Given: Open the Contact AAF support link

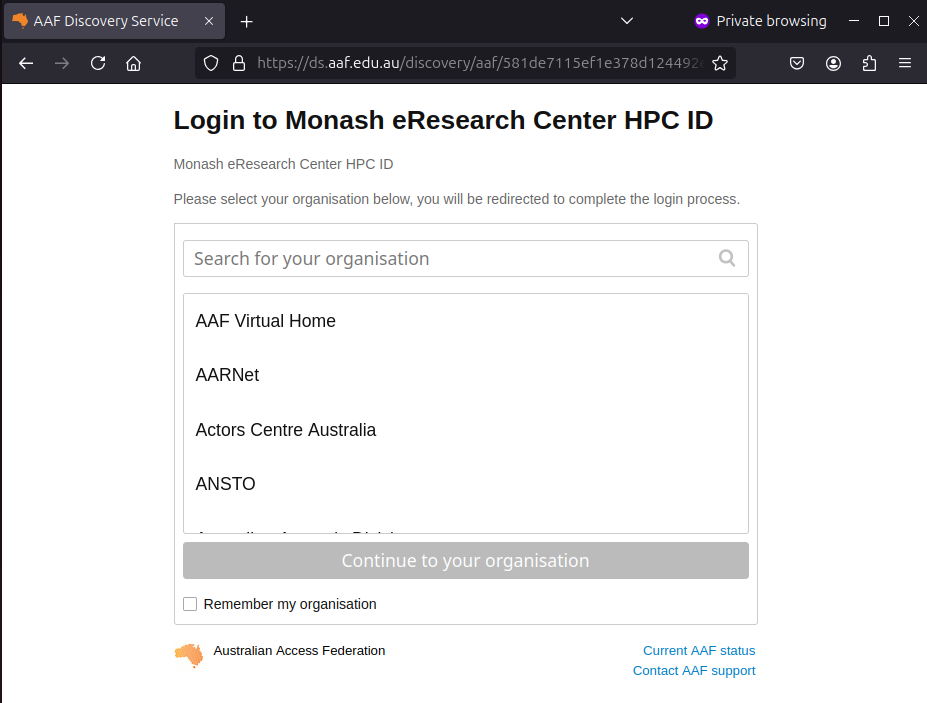Looking at the screenshot, I should click(x=694, y=670).
